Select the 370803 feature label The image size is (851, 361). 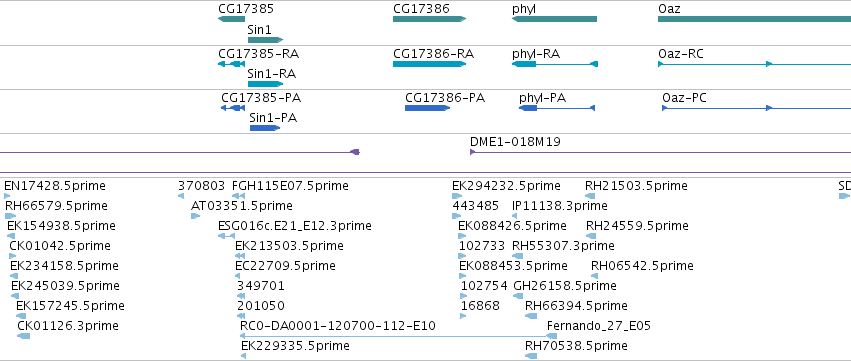pos(201,186)
